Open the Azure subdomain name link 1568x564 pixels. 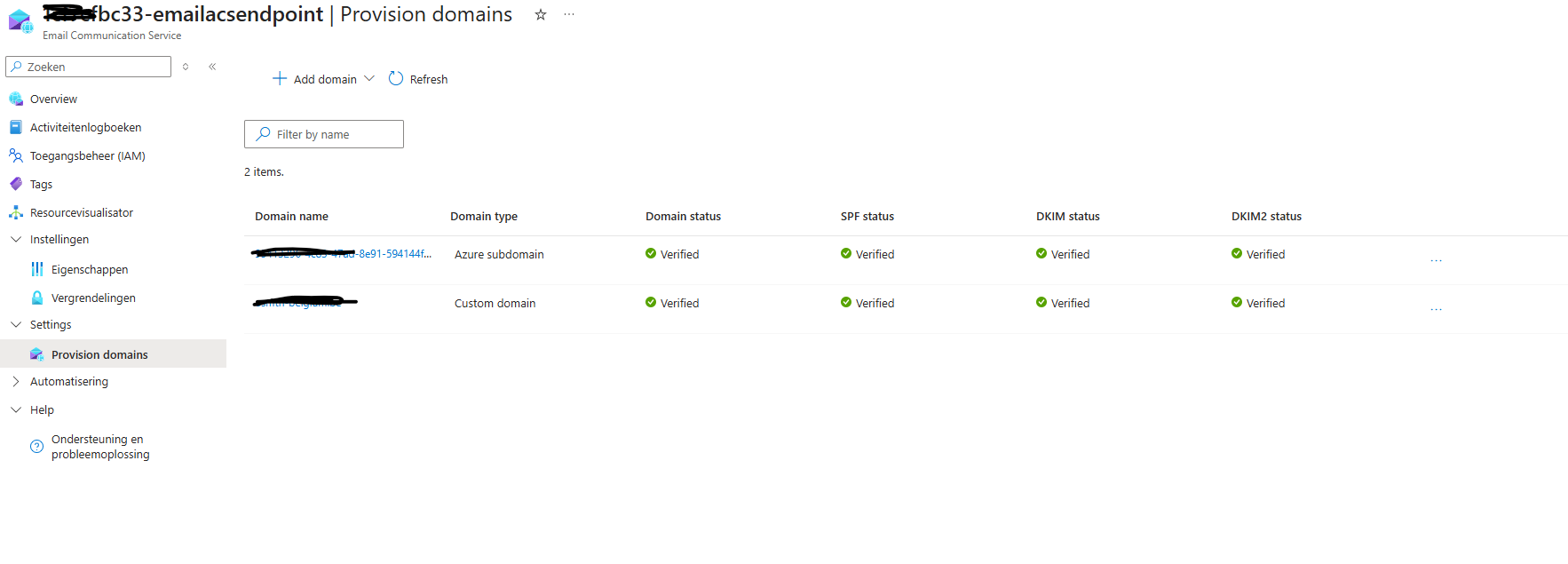point(343,254)
